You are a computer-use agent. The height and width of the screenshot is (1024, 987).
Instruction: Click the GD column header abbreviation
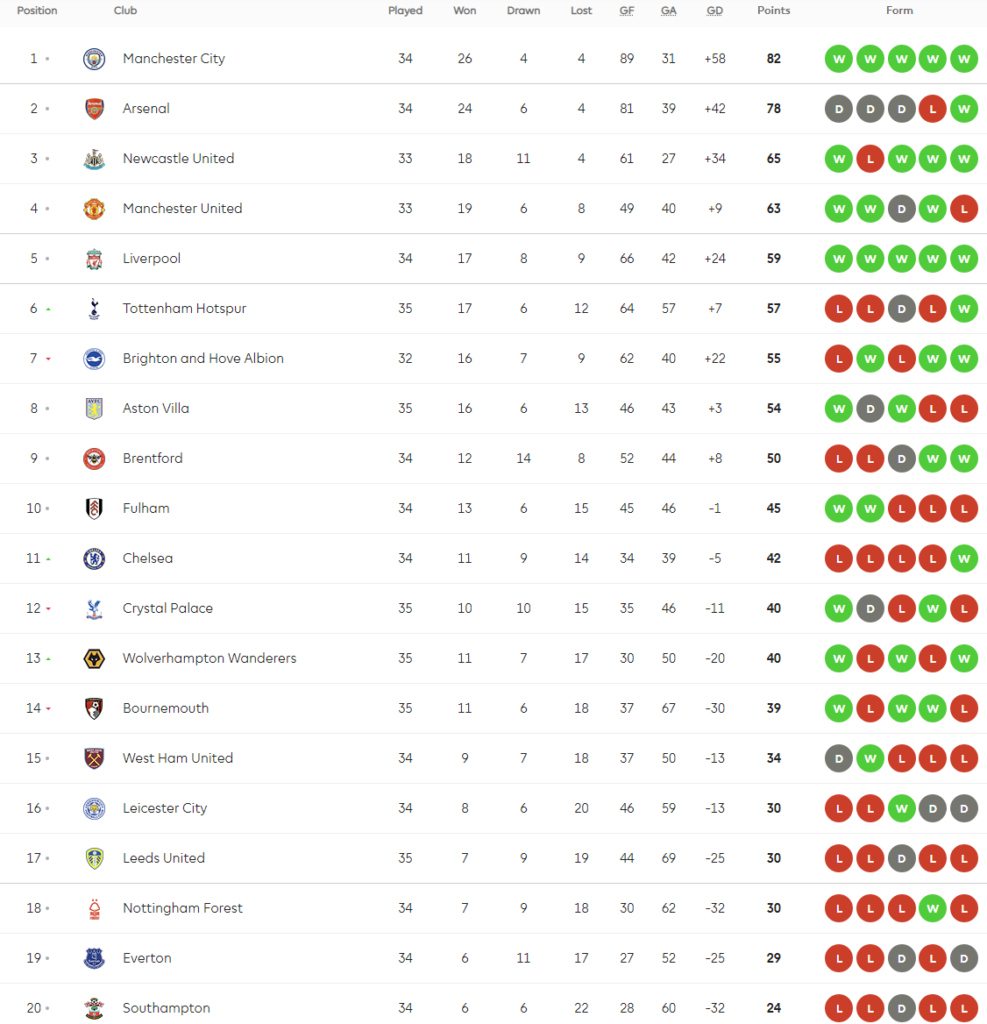point(715,10)
